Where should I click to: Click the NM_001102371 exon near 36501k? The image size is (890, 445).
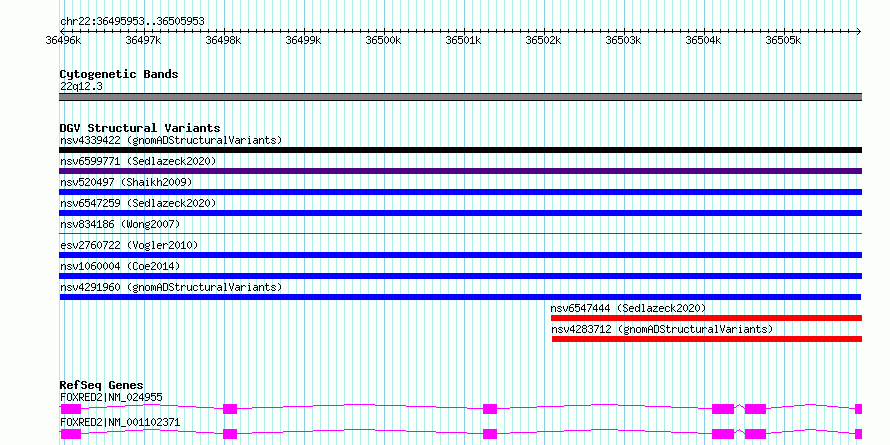[x=490, y=434]
